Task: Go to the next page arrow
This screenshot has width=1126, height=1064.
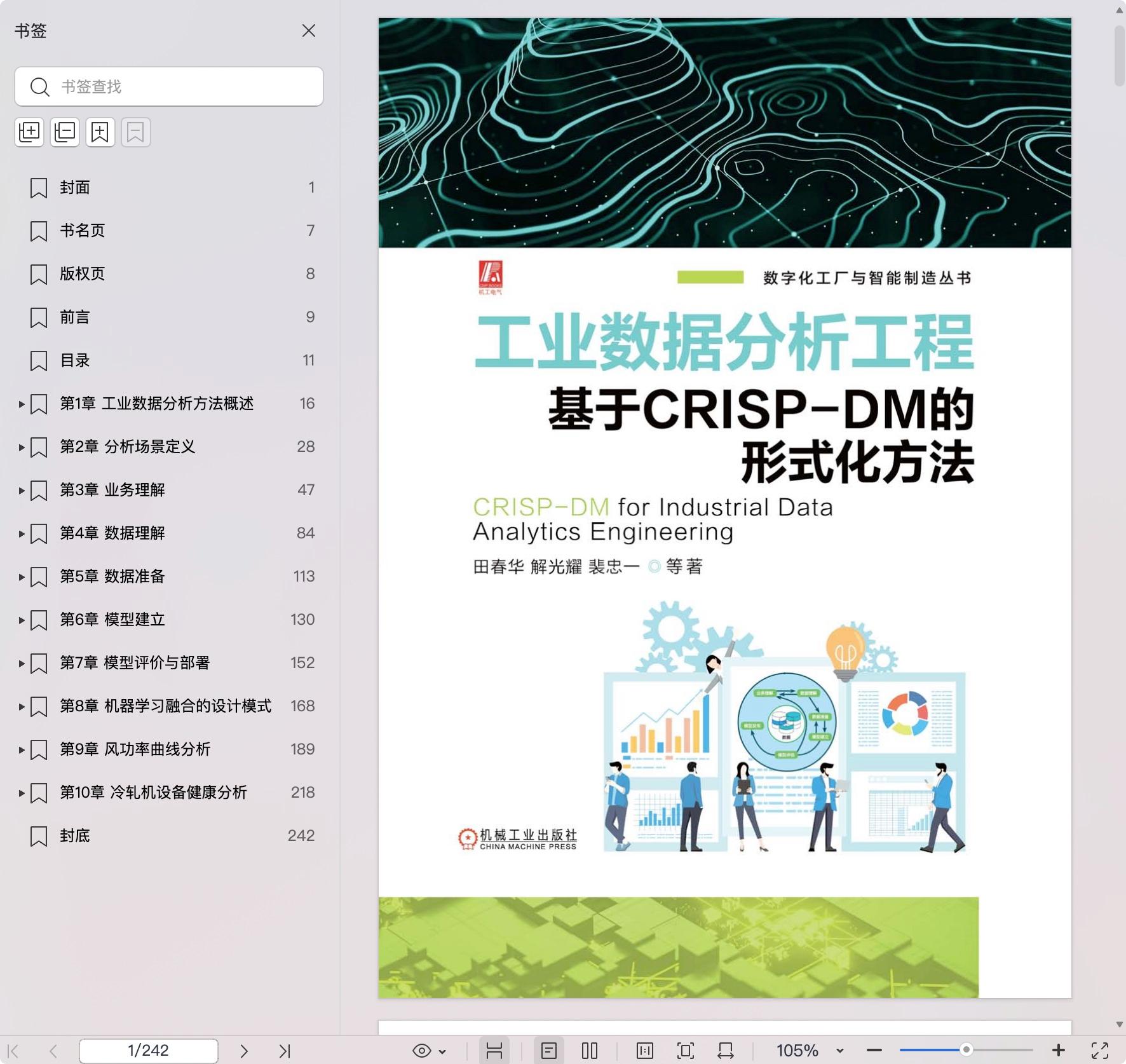Action: tap(244, 1051)
